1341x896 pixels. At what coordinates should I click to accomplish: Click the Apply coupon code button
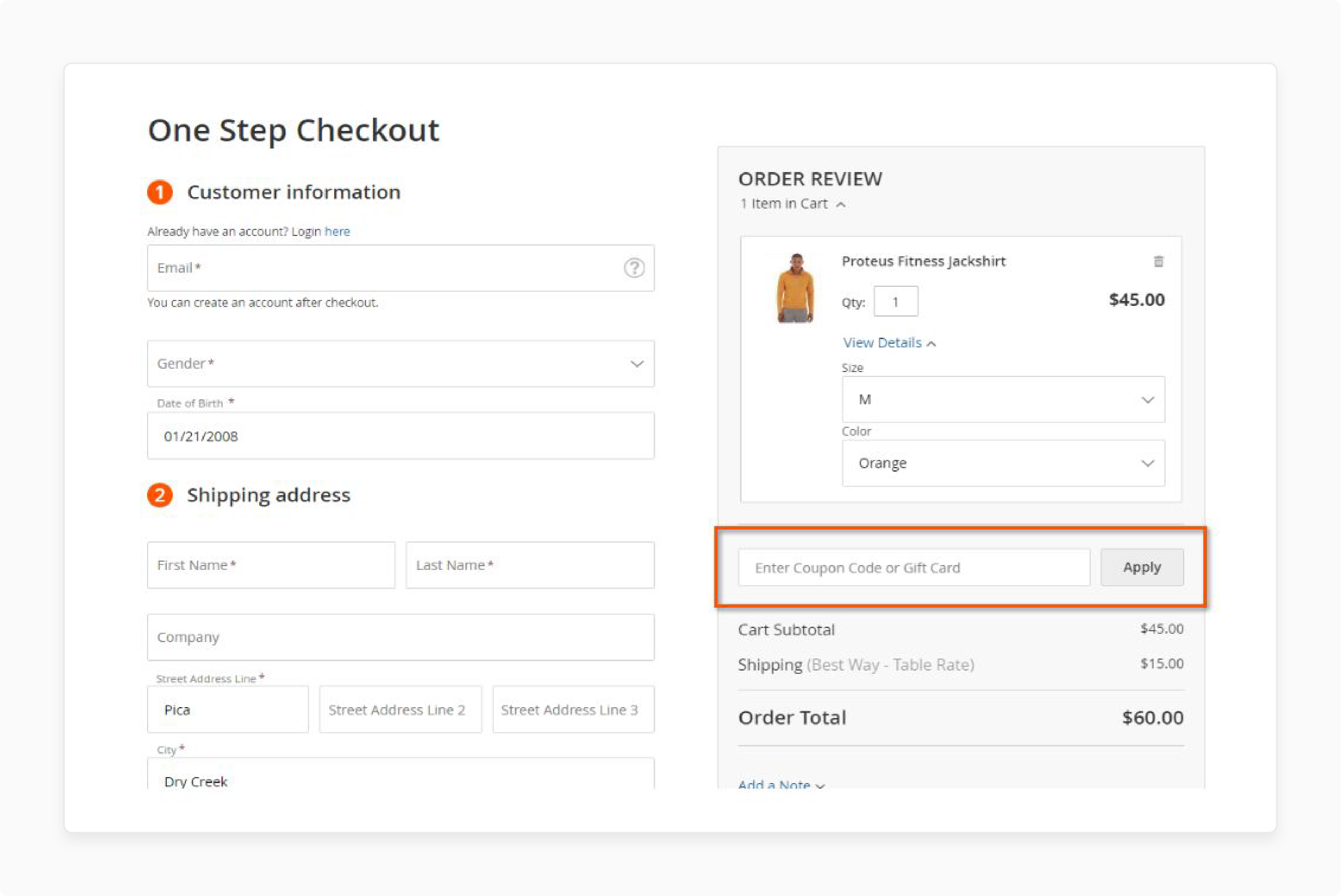coord(1141,567)
